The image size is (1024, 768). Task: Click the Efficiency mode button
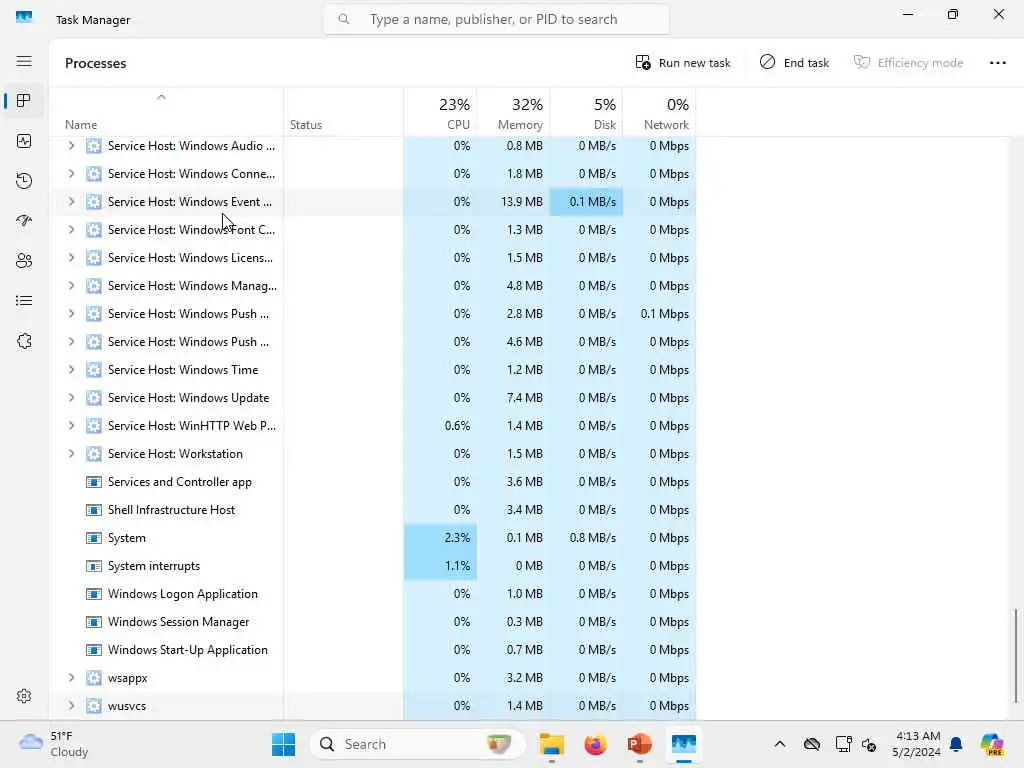pyautogui.click(x=908, y=63)
